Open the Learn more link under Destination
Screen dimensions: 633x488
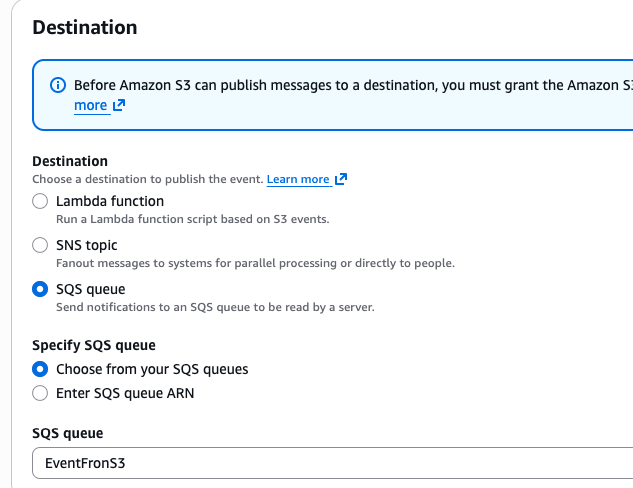click(x=298, y=179)
